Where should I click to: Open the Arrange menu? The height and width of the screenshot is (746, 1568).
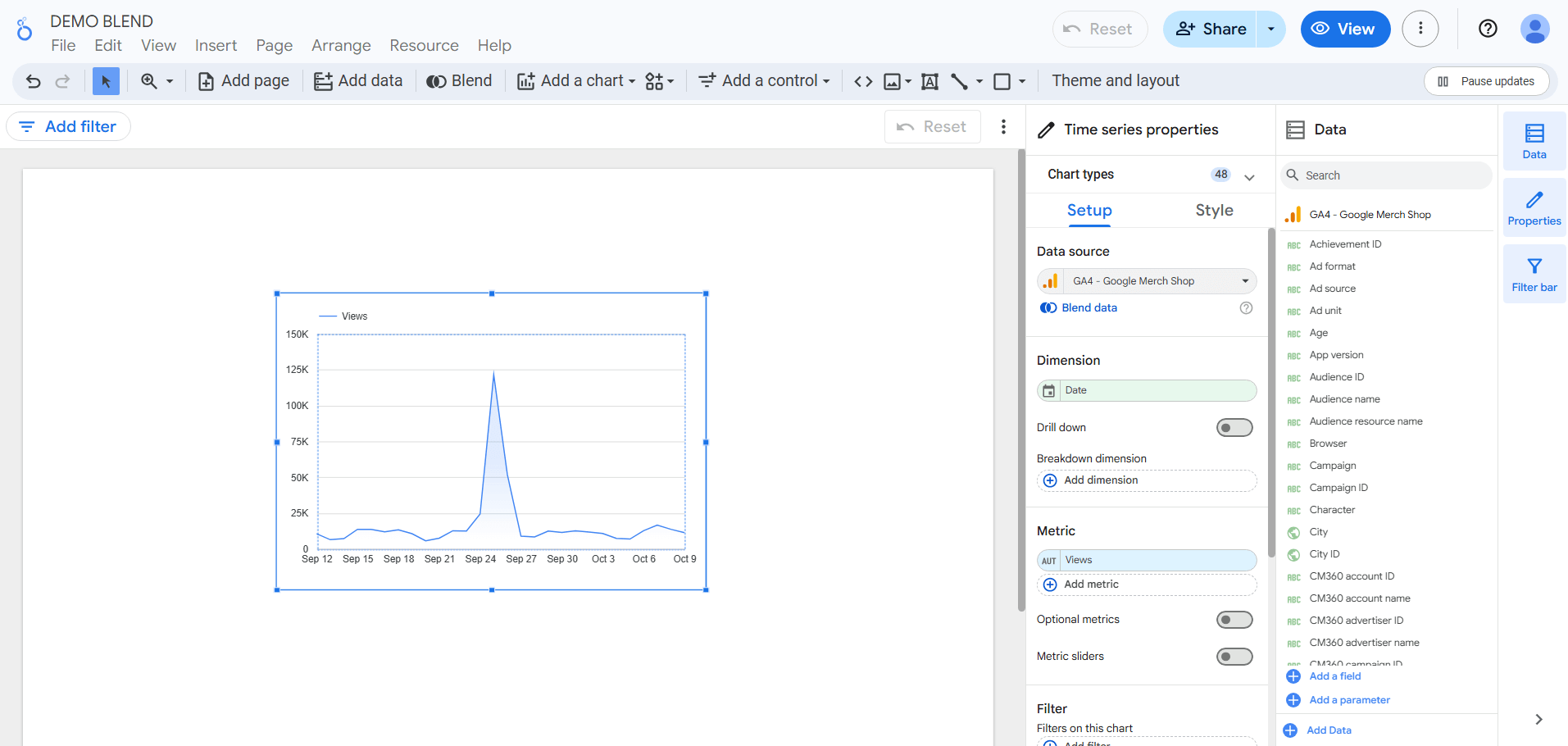(341, 46)
